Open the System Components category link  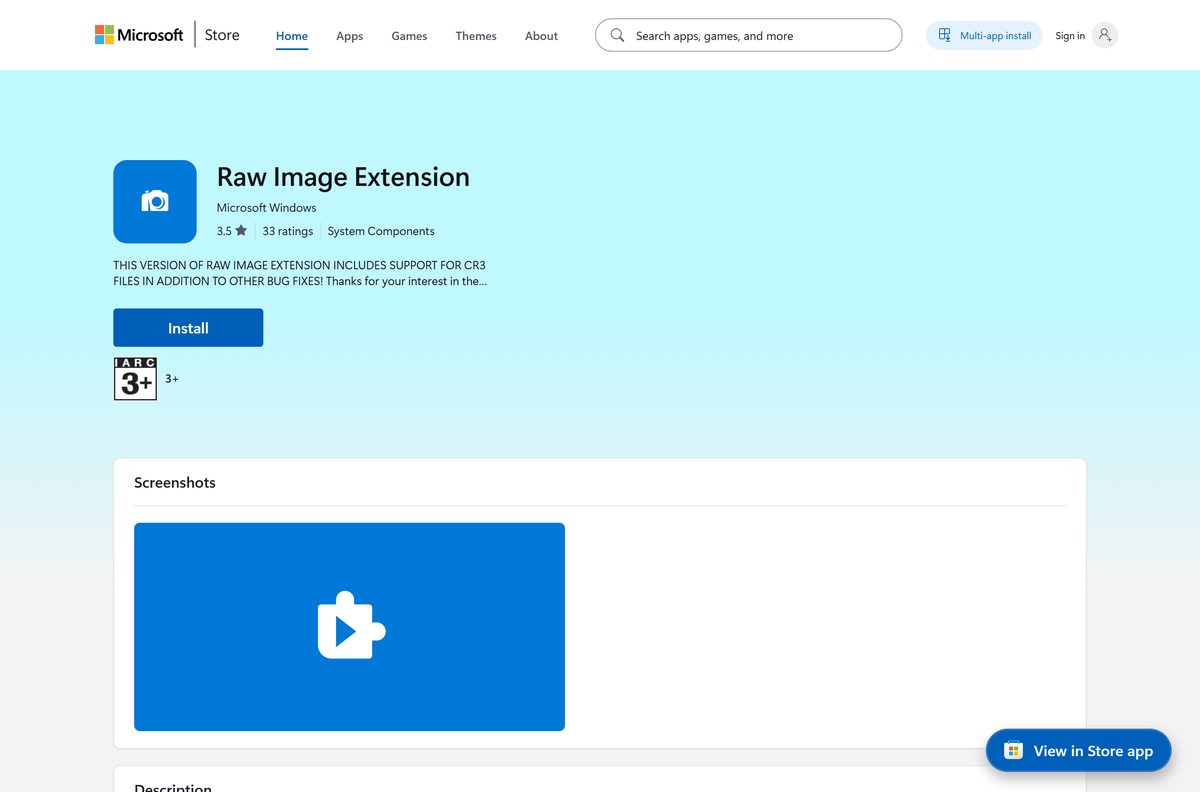tap(381, 231)
